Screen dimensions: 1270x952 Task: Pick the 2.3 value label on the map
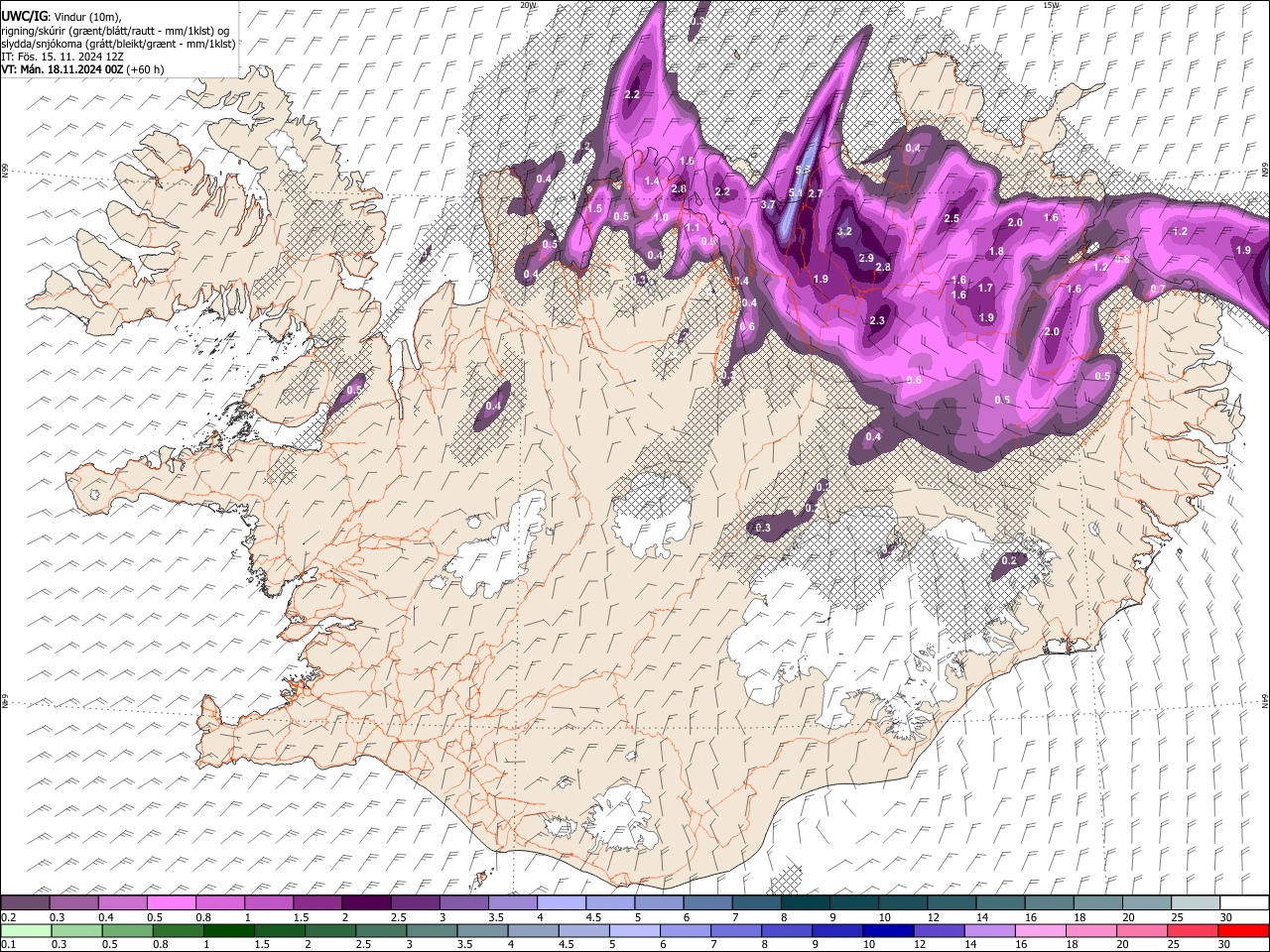(x=877, y=320)
